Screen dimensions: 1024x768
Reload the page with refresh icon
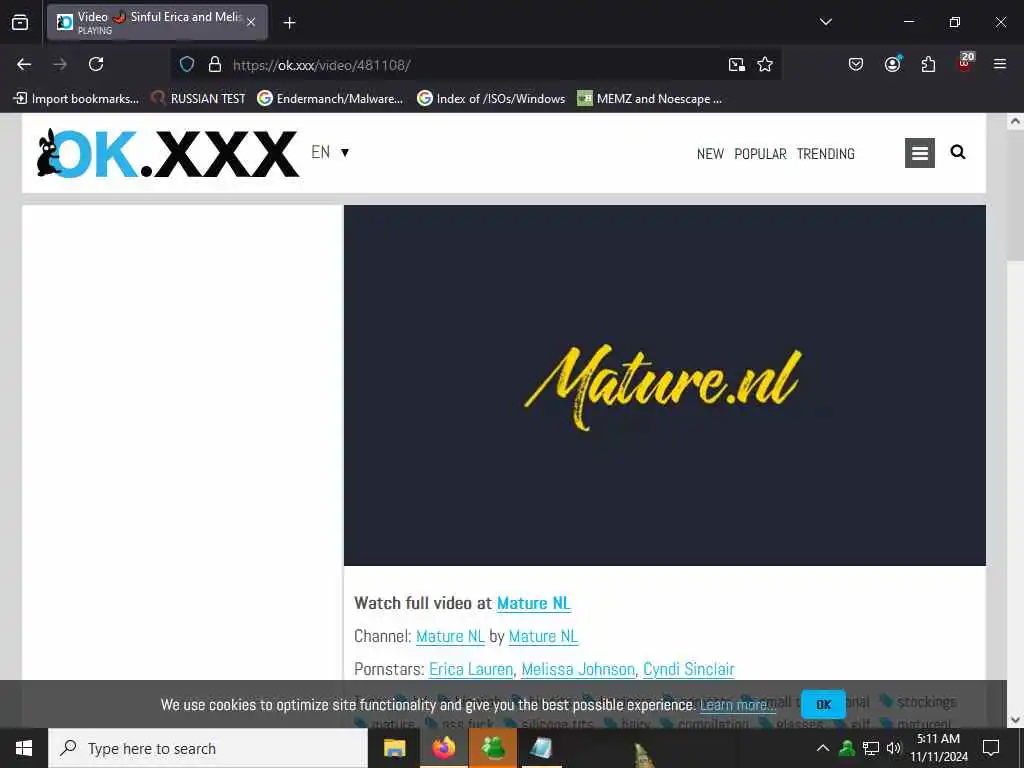pyautogui.click(x=96, y=64)
